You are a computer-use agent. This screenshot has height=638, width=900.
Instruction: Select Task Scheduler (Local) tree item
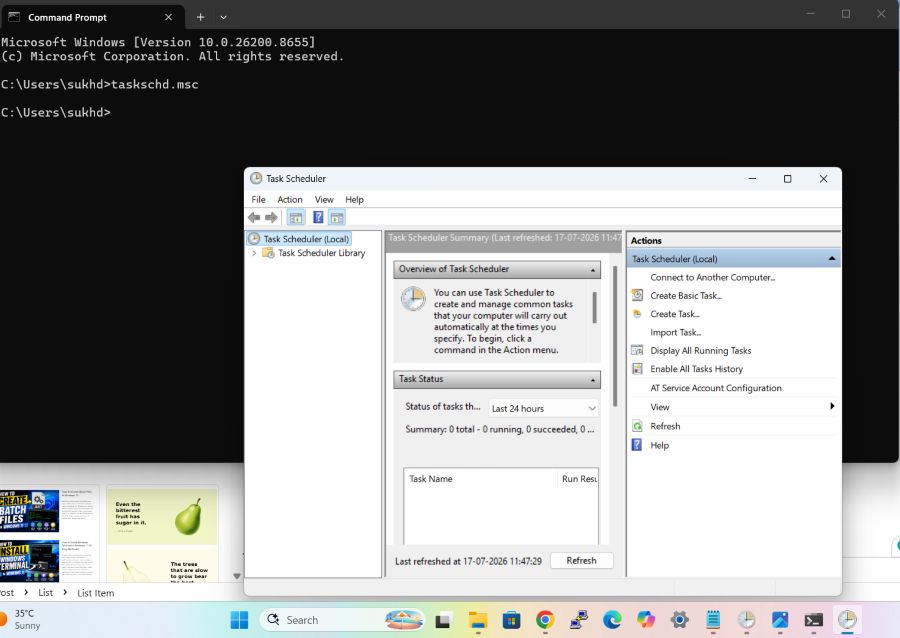306,239
